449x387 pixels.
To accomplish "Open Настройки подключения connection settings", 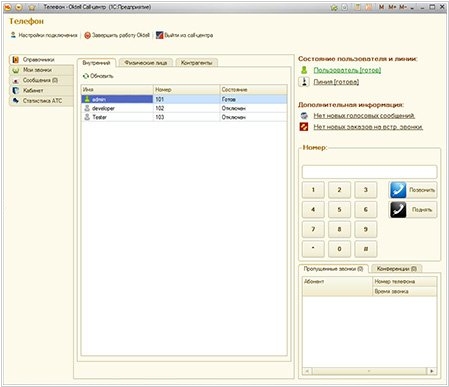I will point(44,35).
